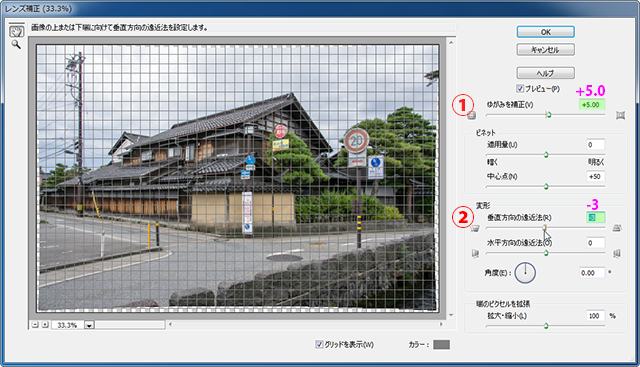Click the angle dial control
This screenshot has width=640, height=367.
point(525,273)
